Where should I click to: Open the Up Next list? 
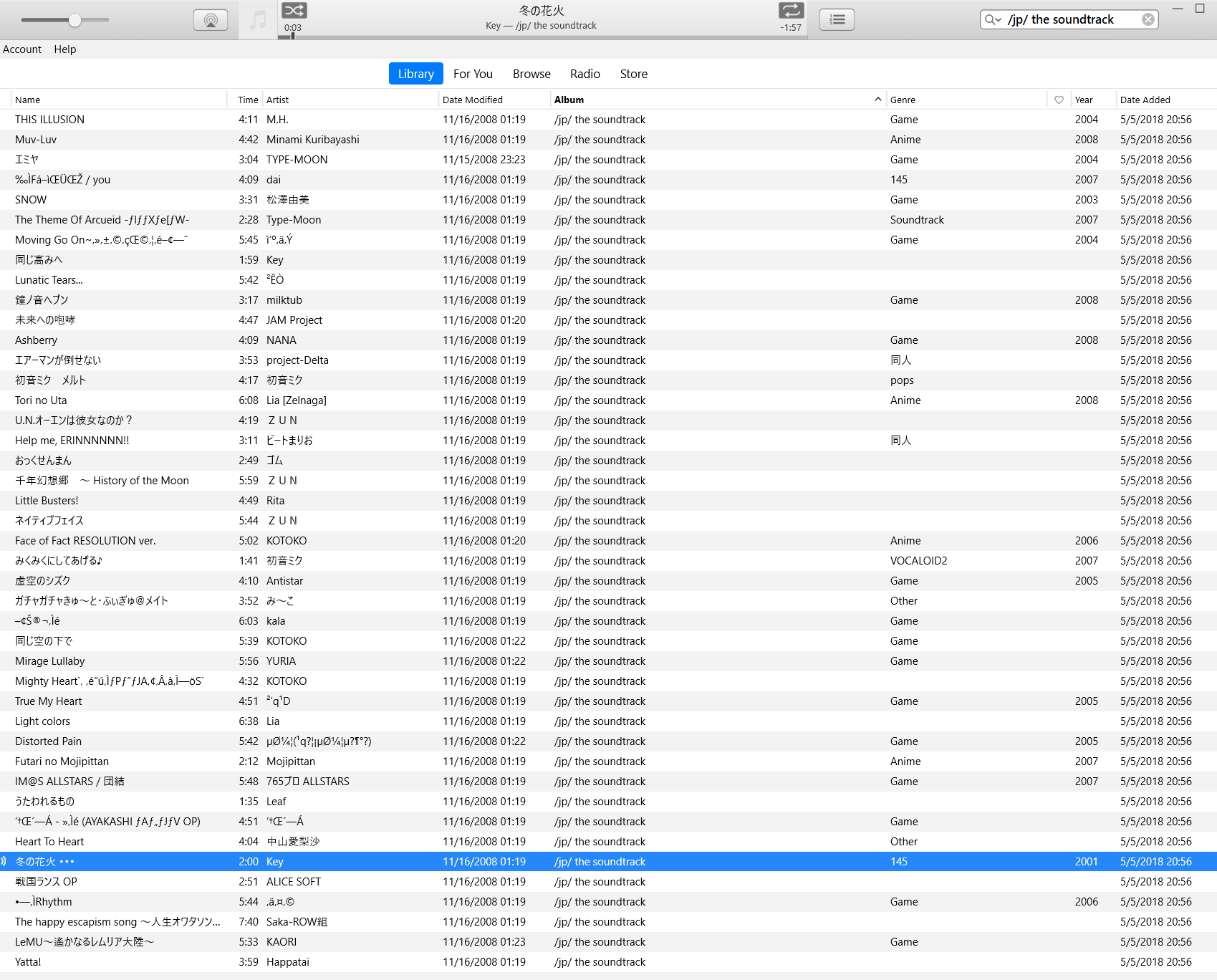tap(837, 20)
